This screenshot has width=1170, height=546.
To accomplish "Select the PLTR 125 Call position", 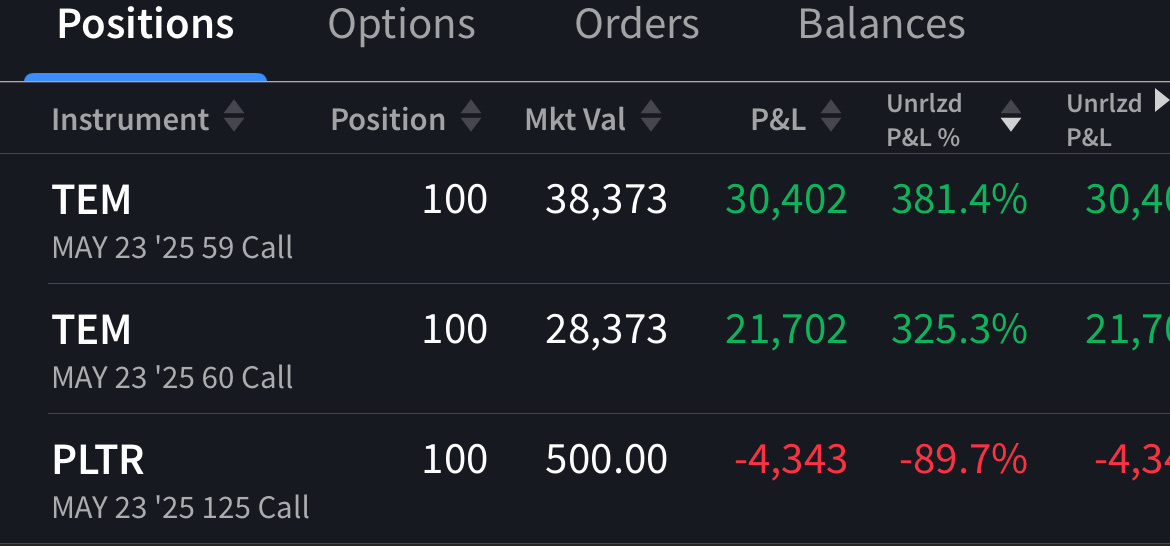I will coord(180,479).
